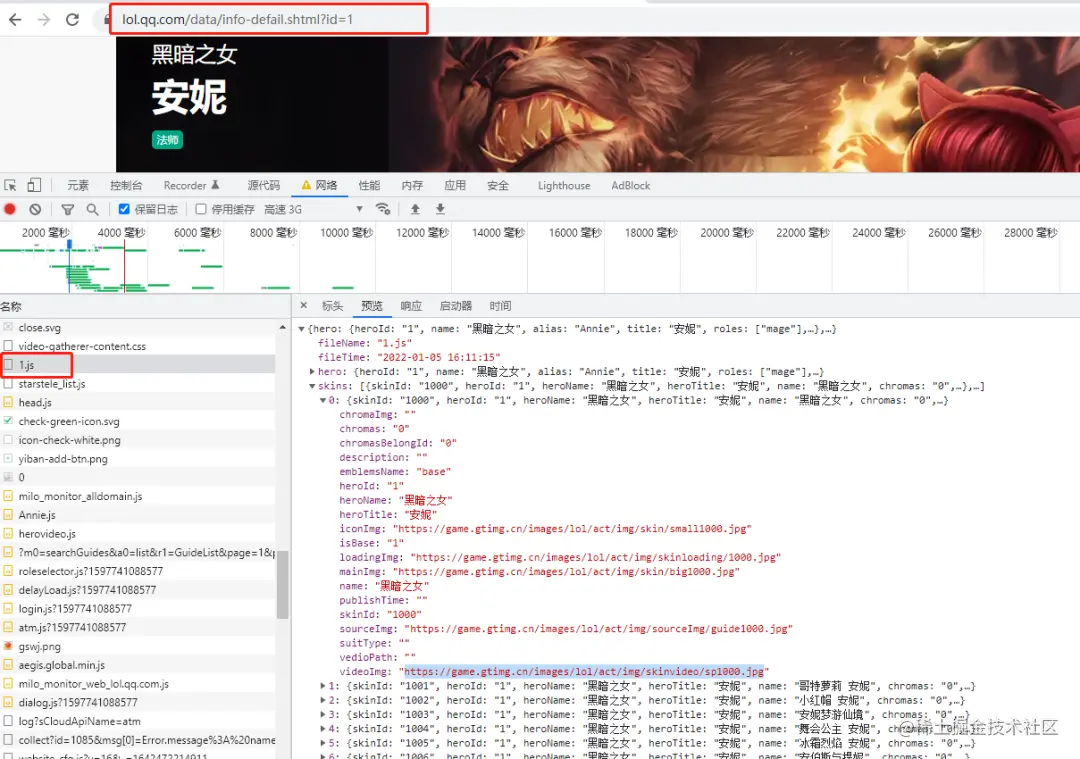
Task: Show the 启动器 tab of request details
Action: pos(456,306)
